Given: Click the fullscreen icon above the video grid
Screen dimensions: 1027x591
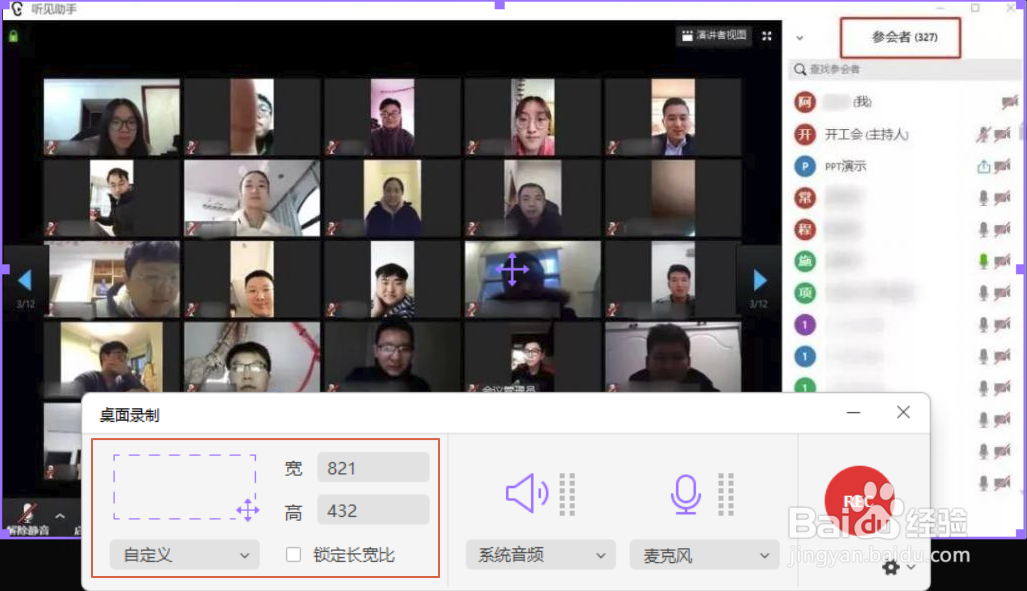Looking at the screenshot, I should tap(766, 34).
